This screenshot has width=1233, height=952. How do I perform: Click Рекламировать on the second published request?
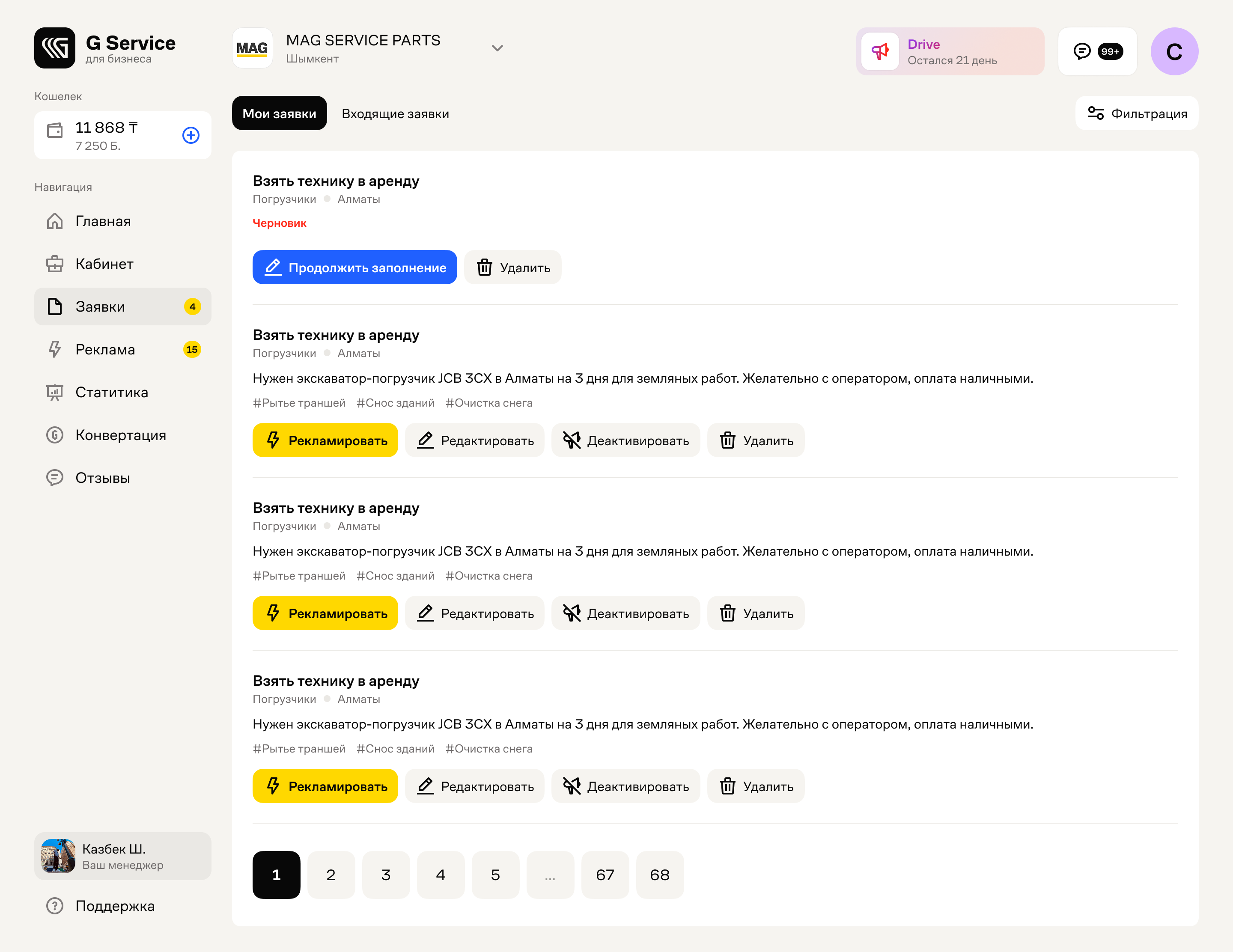[325, 613]
